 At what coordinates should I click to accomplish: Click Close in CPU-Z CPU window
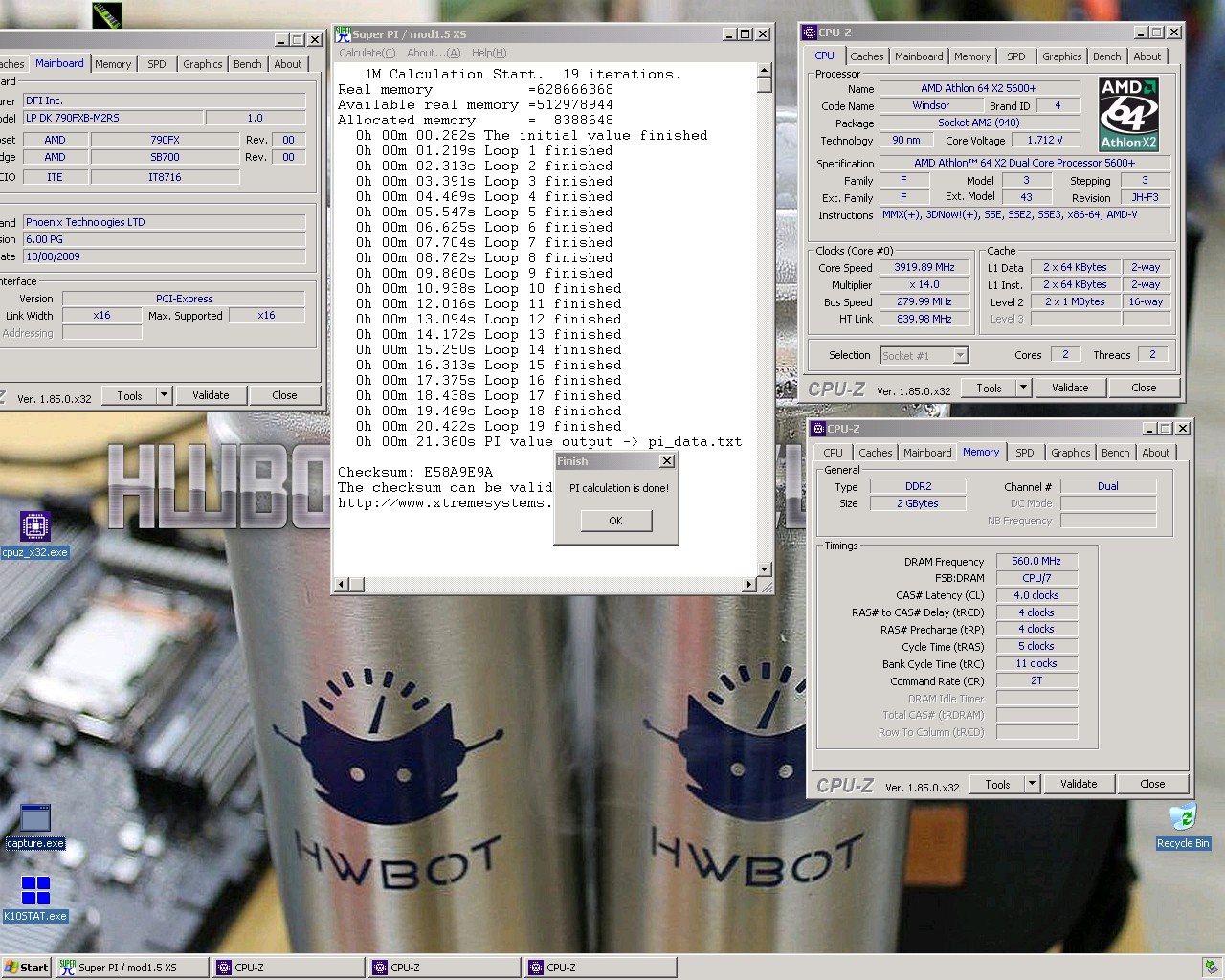coord(1144,388)
